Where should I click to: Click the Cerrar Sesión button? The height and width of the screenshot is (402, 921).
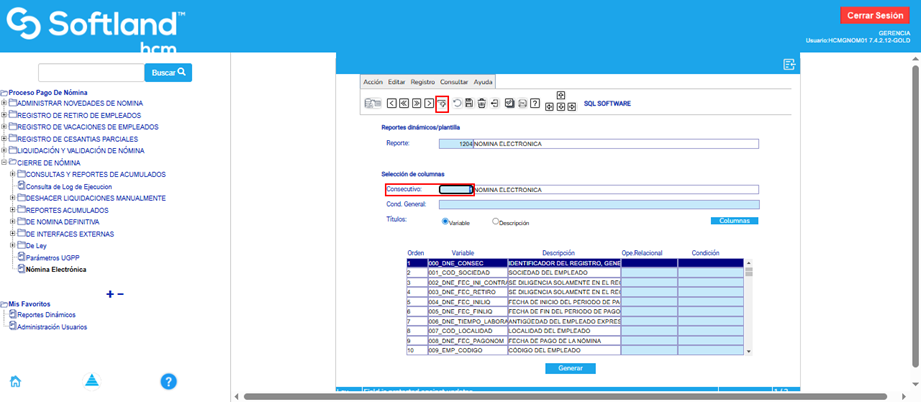click(875, 15)
